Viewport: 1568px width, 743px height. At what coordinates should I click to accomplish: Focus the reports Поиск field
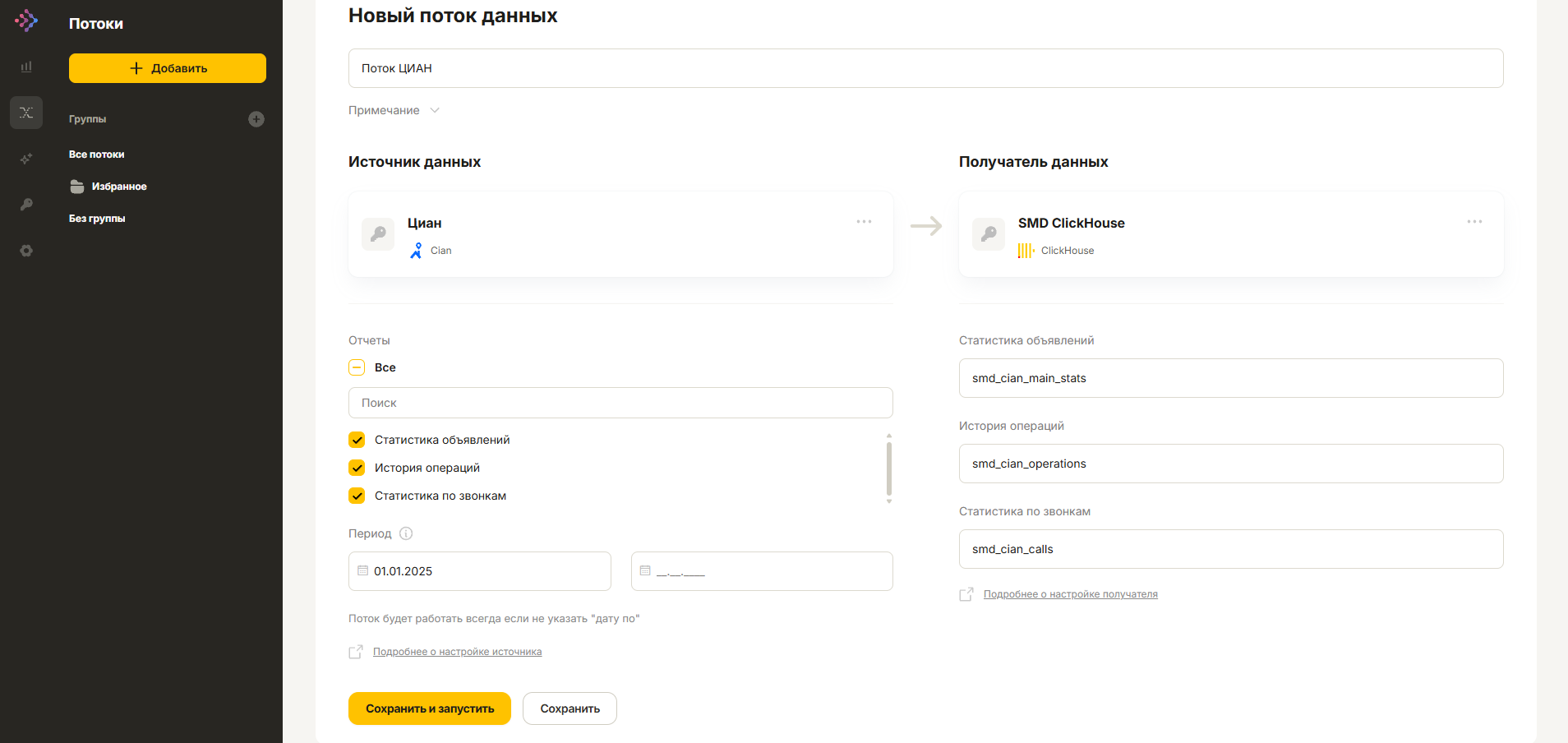pos(620,403)
